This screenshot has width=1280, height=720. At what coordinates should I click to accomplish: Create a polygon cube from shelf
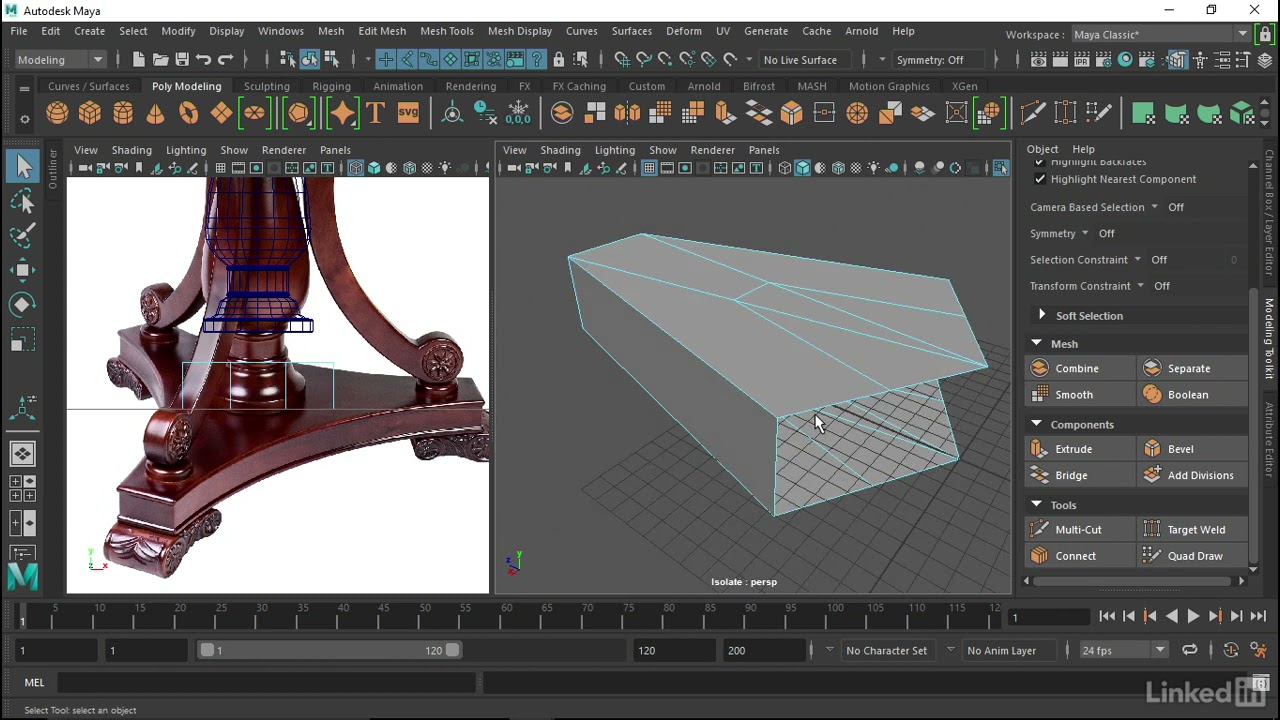pos(90,113)
